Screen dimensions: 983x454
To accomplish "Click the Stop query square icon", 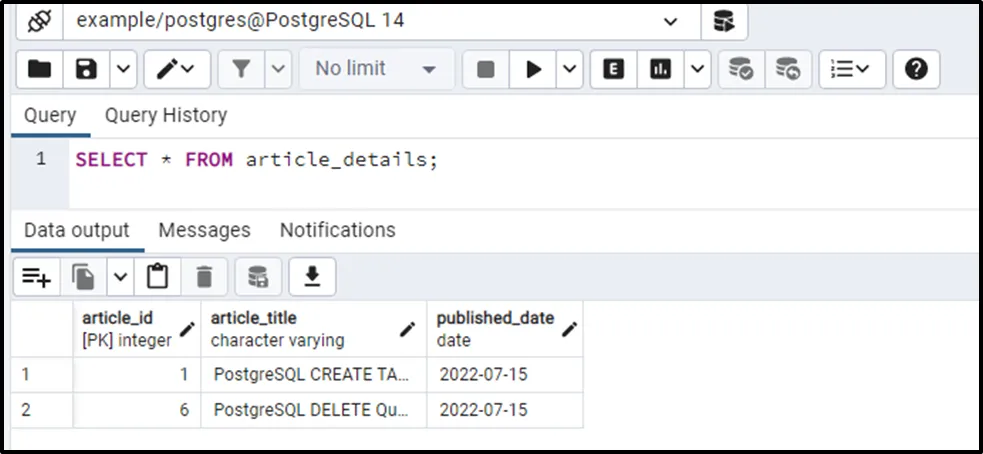I will pyautogui.click(x=486, y=69).
